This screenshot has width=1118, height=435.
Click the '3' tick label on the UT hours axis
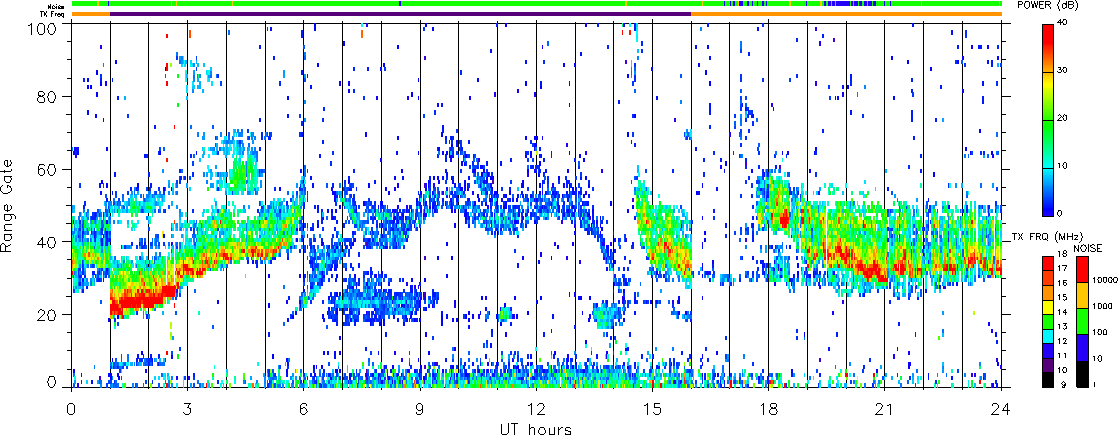click(187, 409)
